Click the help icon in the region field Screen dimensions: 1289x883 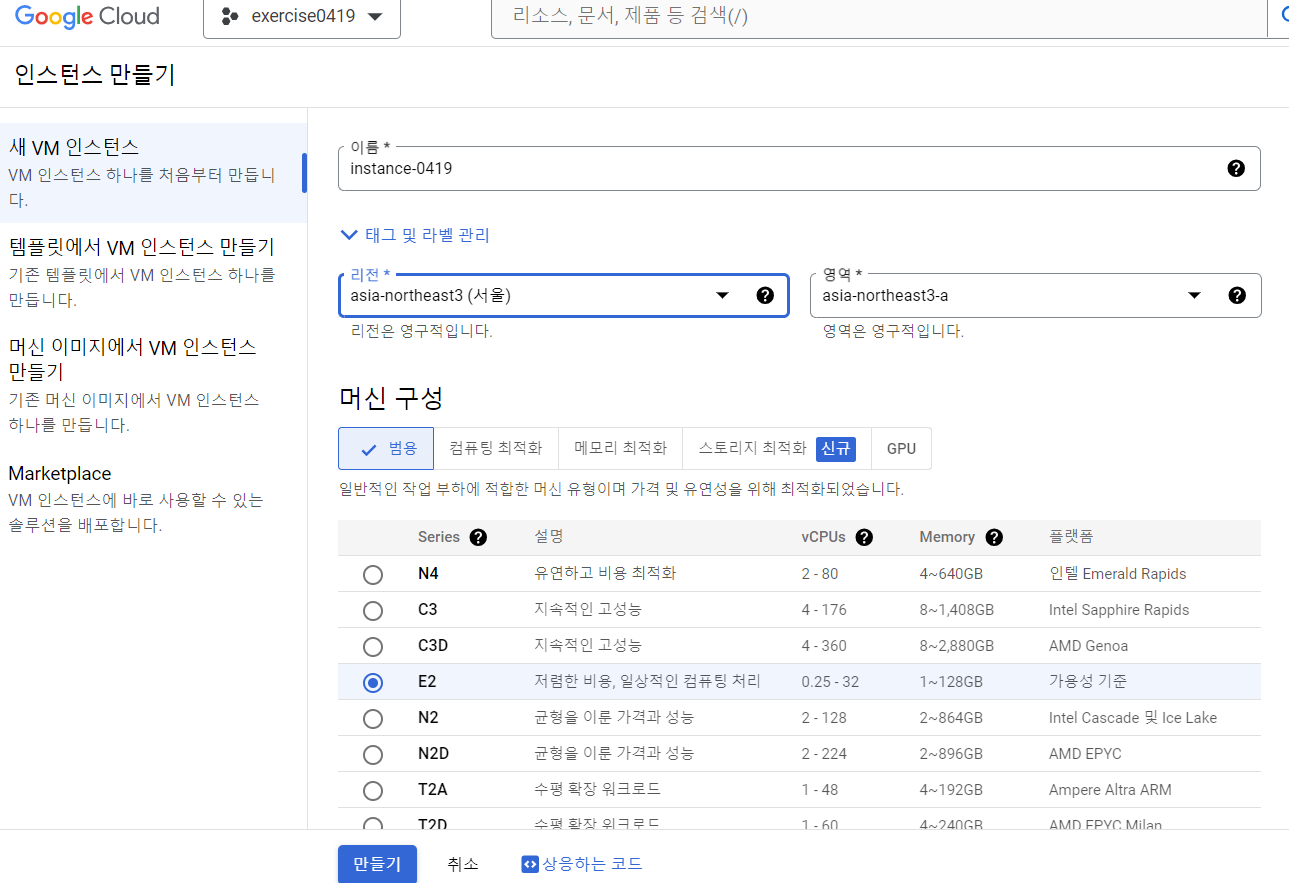coord(765,295)
